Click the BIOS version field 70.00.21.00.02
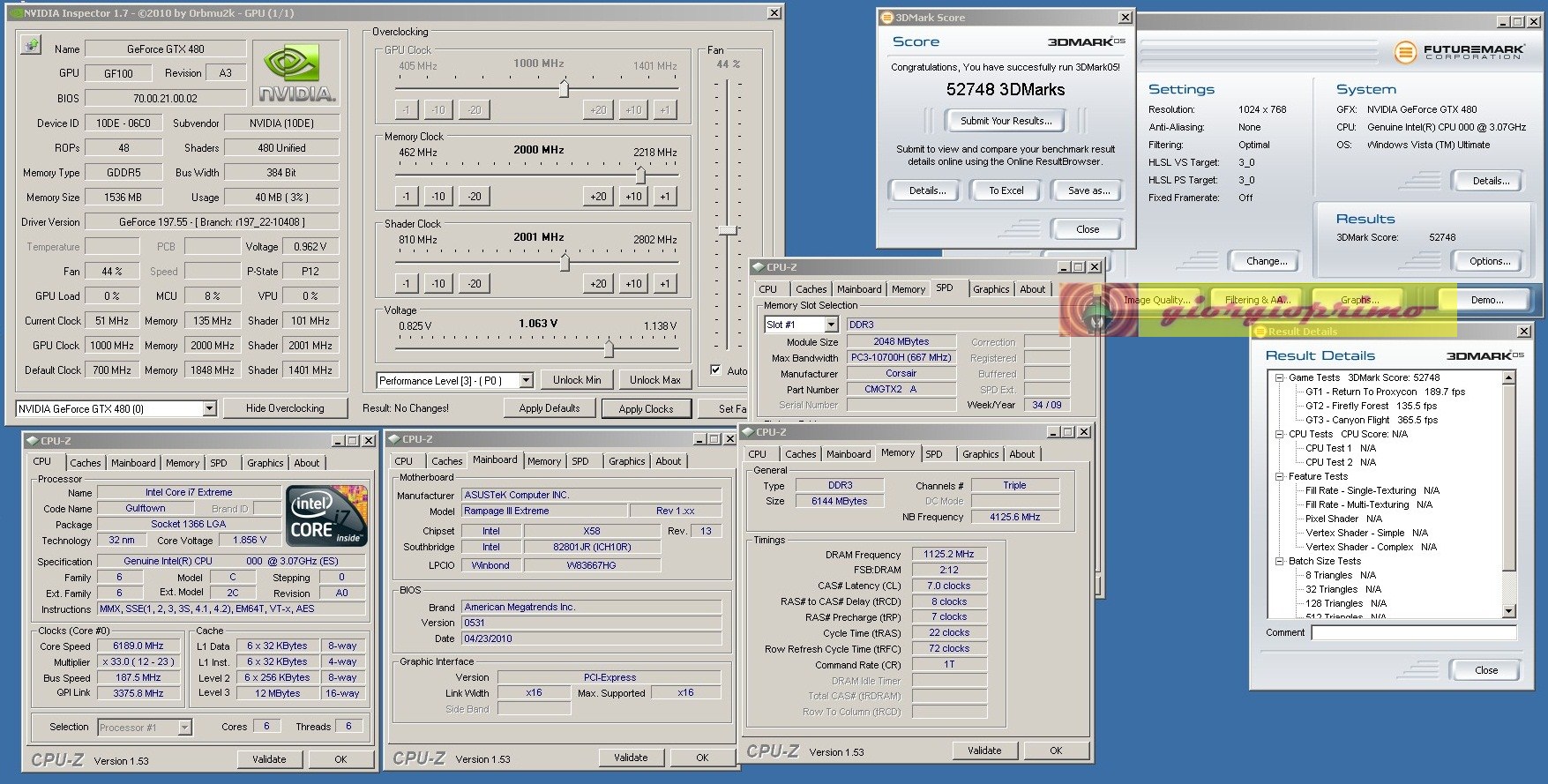 [165, 99]
